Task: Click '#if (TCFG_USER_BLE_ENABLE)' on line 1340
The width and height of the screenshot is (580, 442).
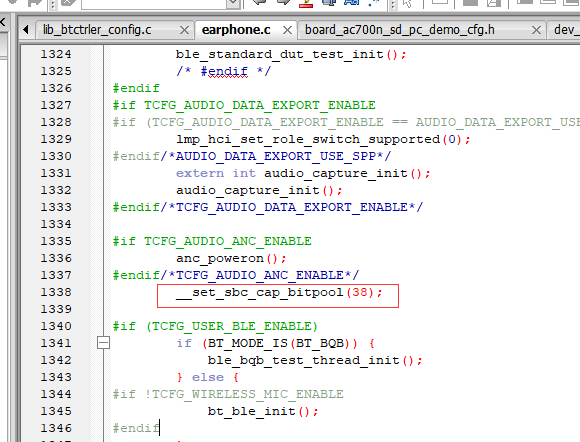Action: 215,327
